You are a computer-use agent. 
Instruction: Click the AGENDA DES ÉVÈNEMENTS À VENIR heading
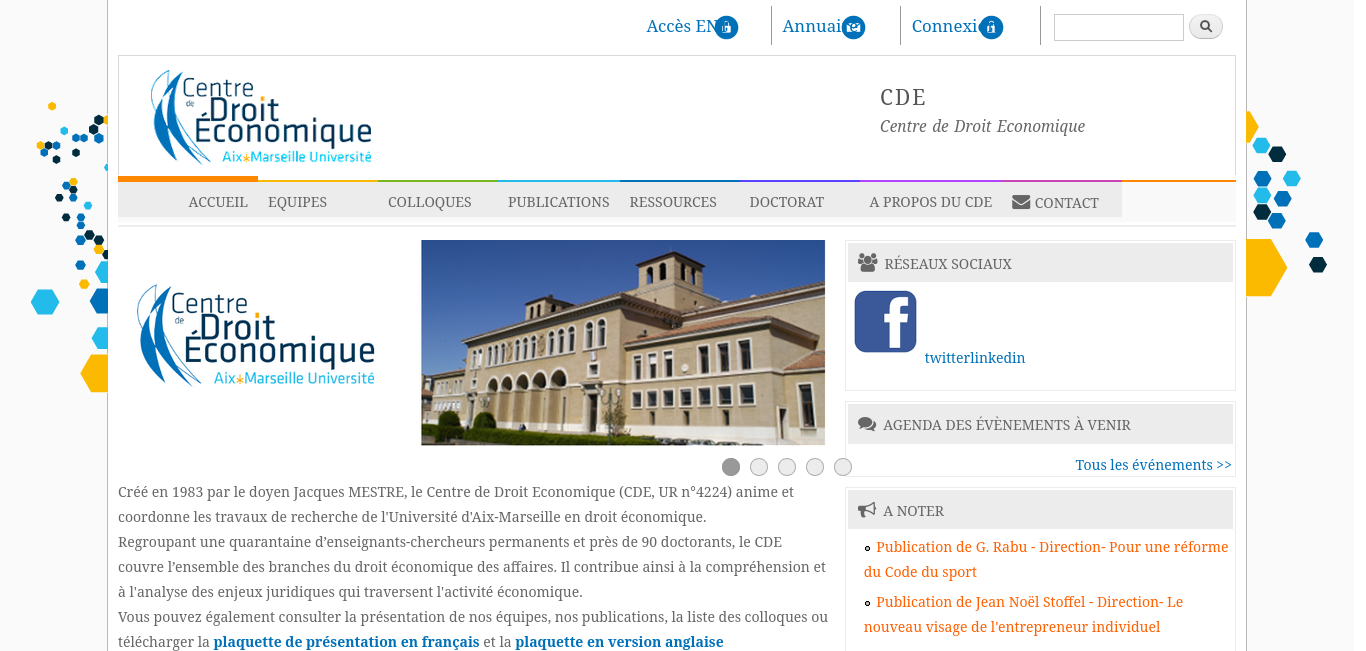1007,425
